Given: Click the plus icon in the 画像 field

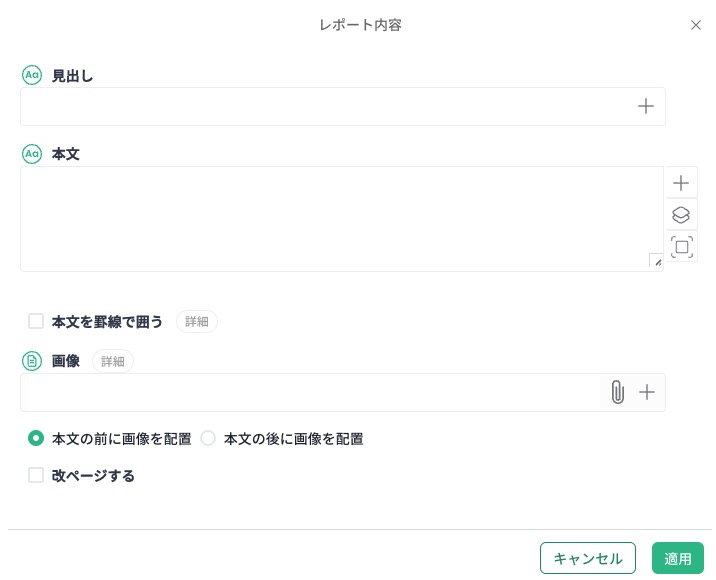Looking at the screenshot, I should (x=647, y=393).
